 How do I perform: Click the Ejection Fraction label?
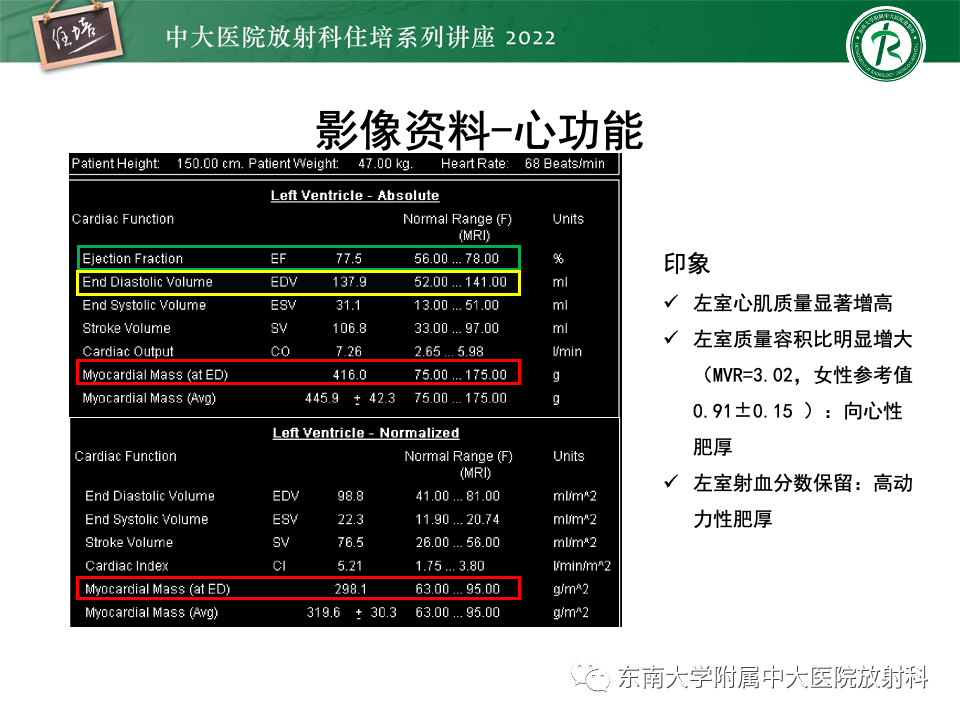coord(132,258)
